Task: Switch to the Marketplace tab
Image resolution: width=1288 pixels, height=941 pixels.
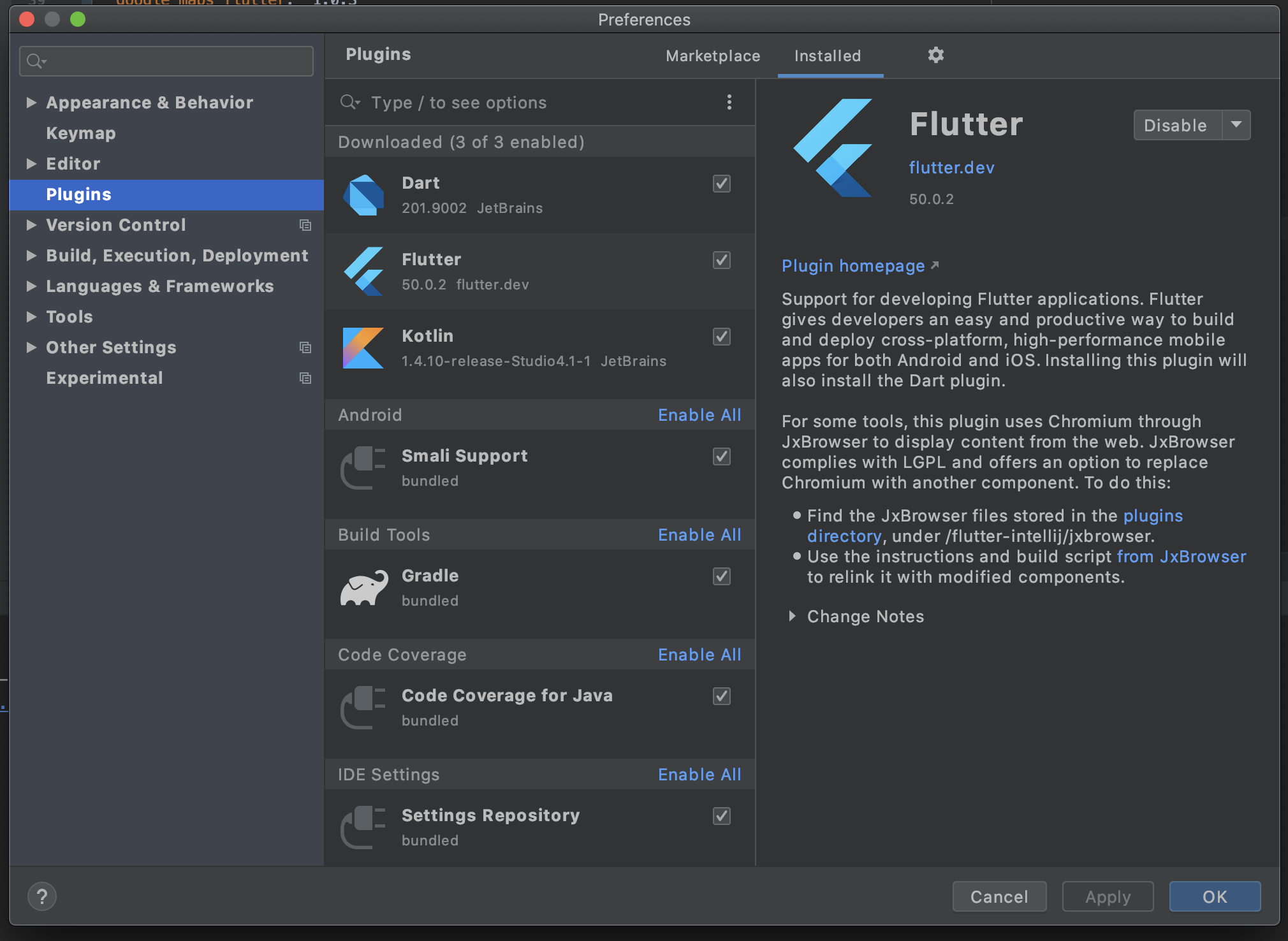Action: point(712,55)
